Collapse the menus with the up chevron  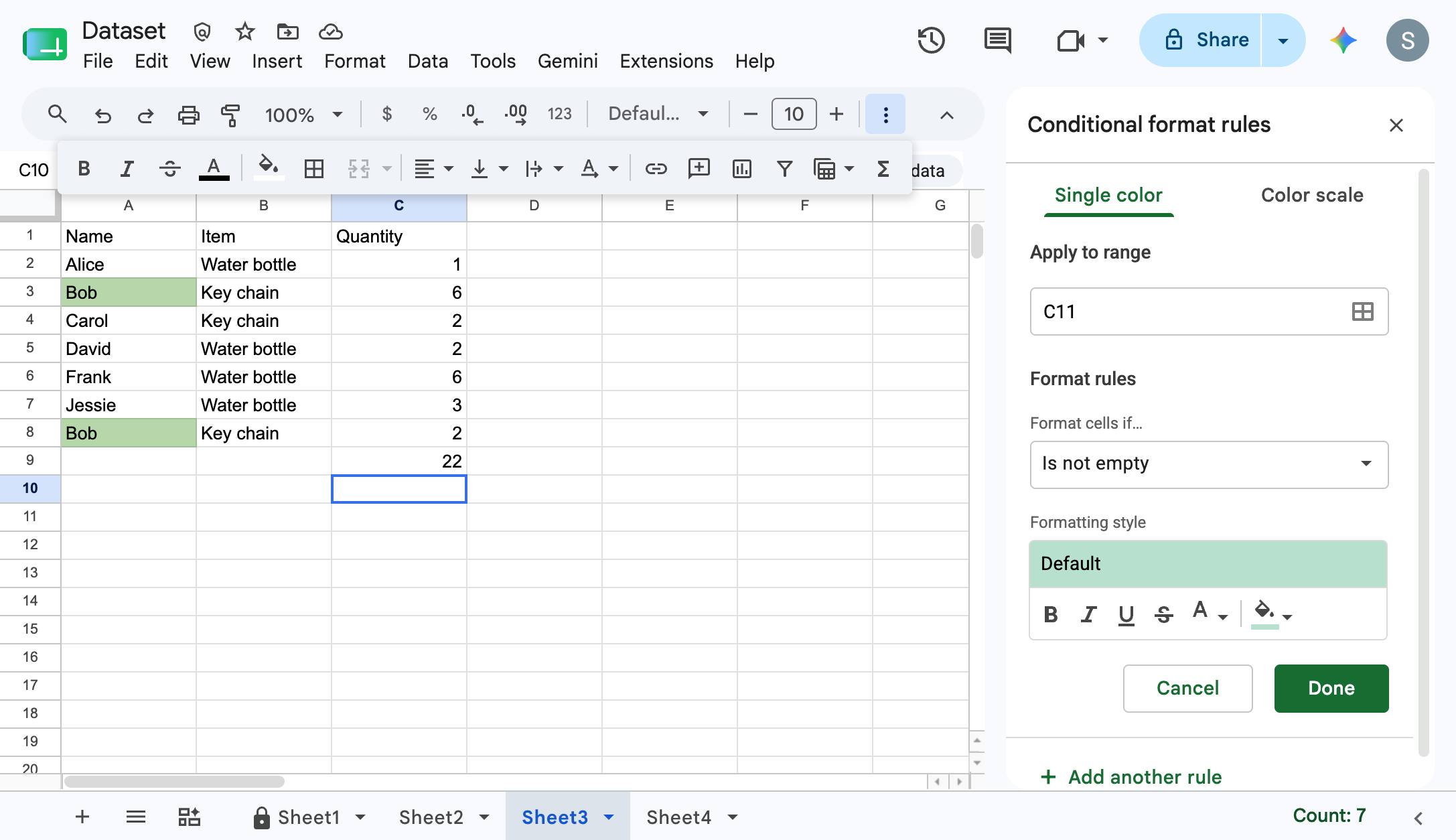click(946, 115)
